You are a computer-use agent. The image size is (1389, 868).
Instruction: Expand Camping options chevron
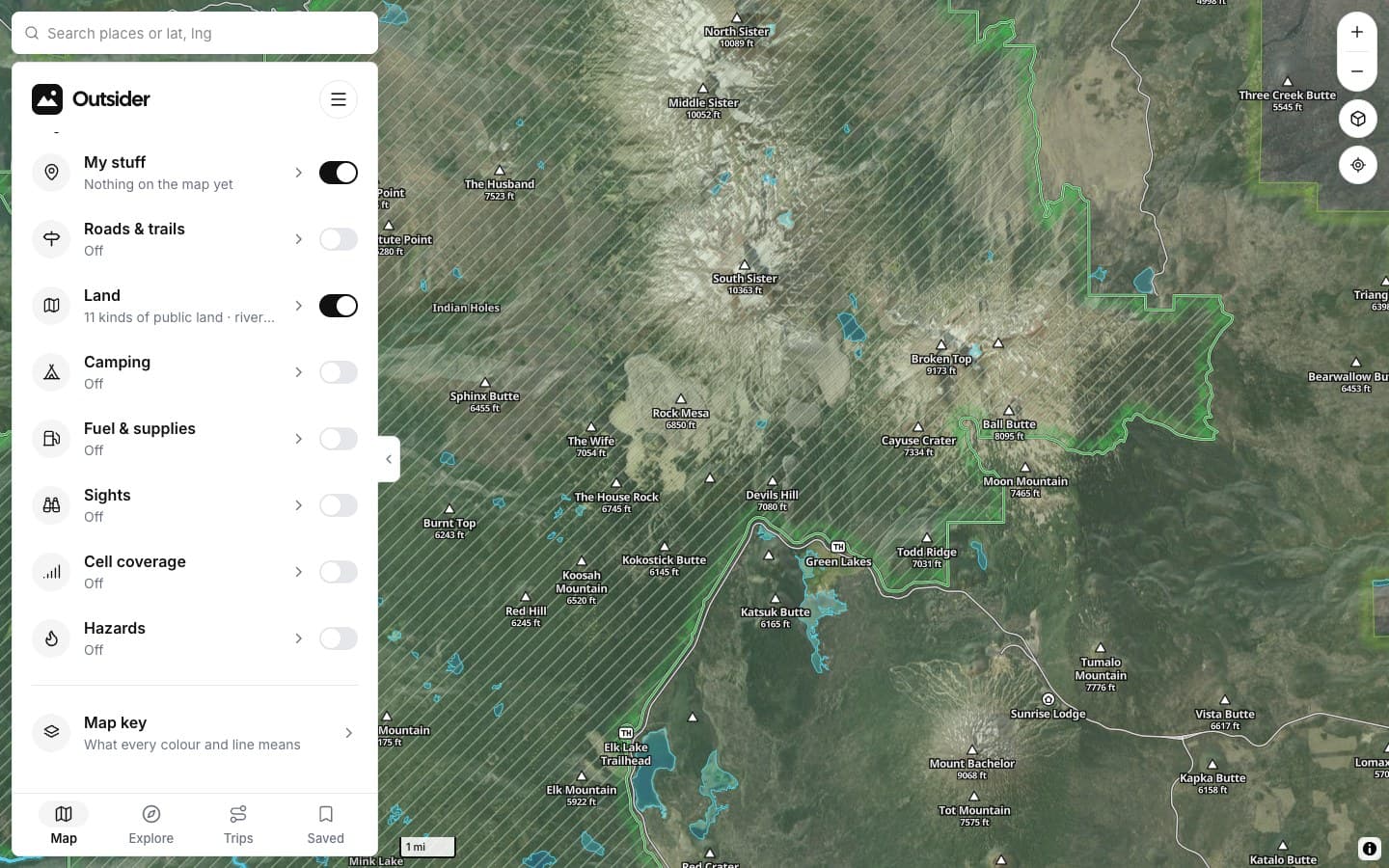point(298,372)
